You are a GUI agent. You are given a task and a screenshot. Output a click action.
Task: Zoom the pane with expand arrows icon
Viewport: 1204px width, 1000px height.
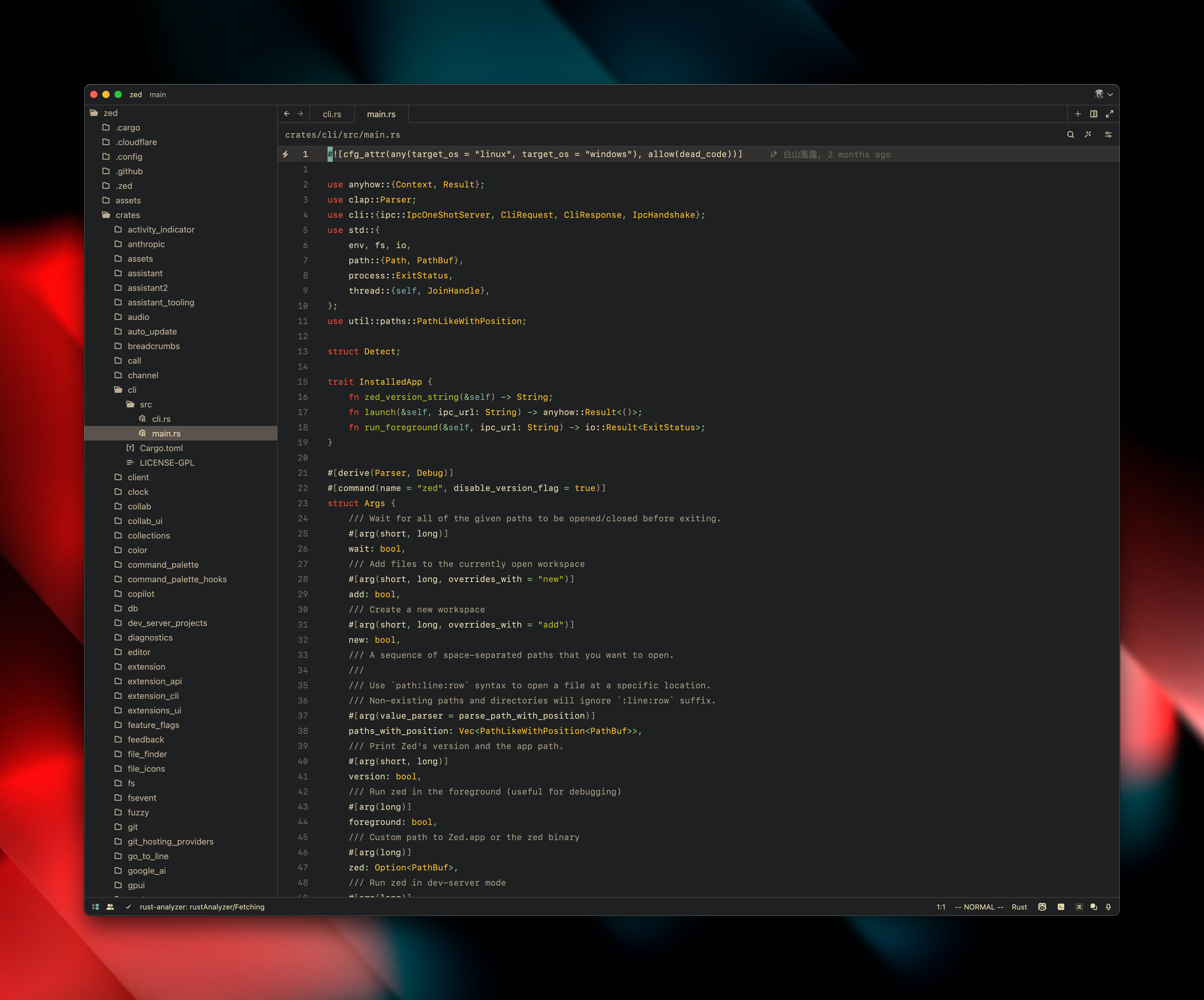click(x=1109, y=114)
